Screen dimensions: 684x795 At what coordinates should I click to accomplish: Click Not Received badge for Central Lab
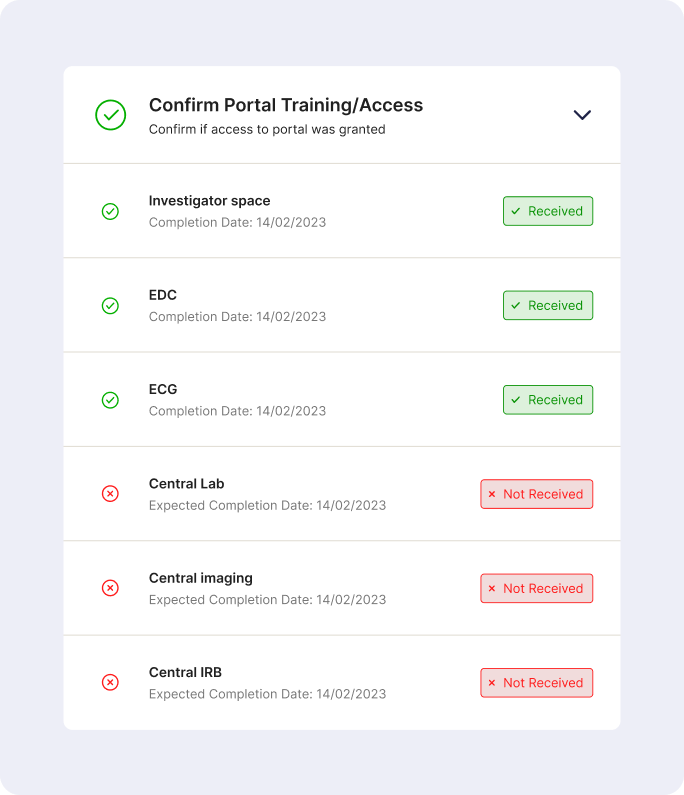(x=536, y=494)
